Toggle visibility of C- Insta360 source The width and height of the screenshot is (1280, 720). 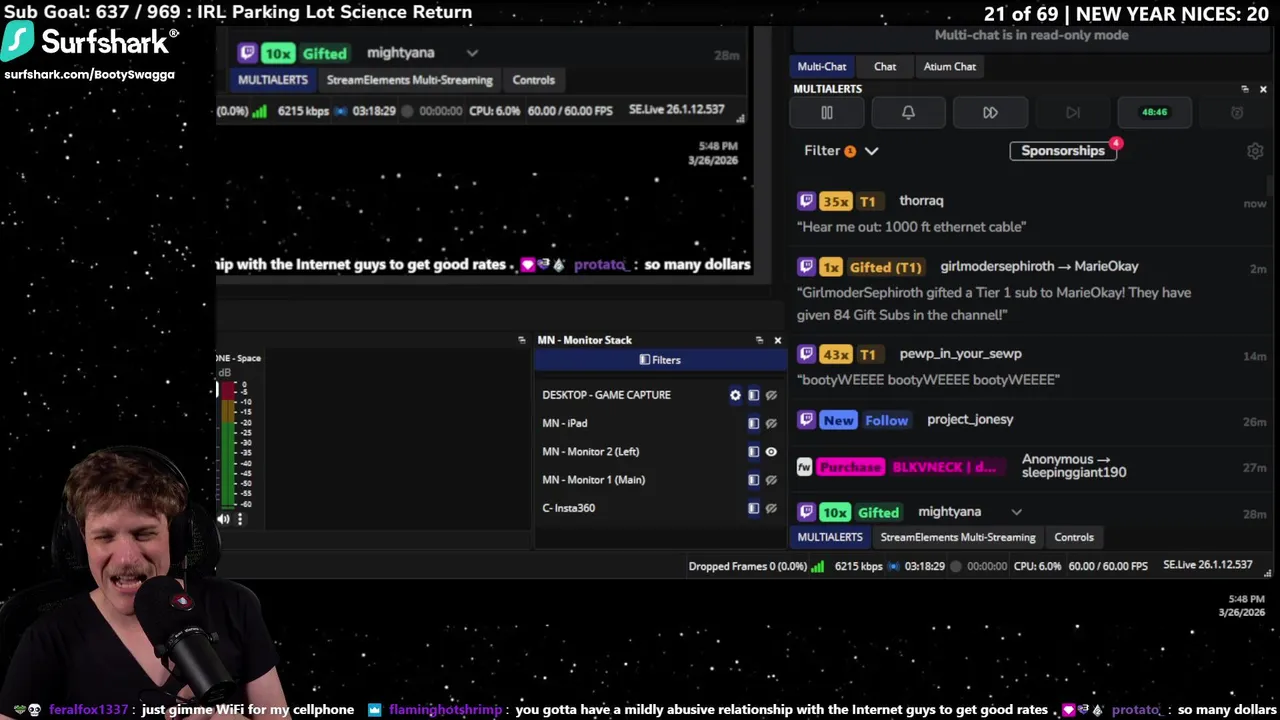point(771,508)
